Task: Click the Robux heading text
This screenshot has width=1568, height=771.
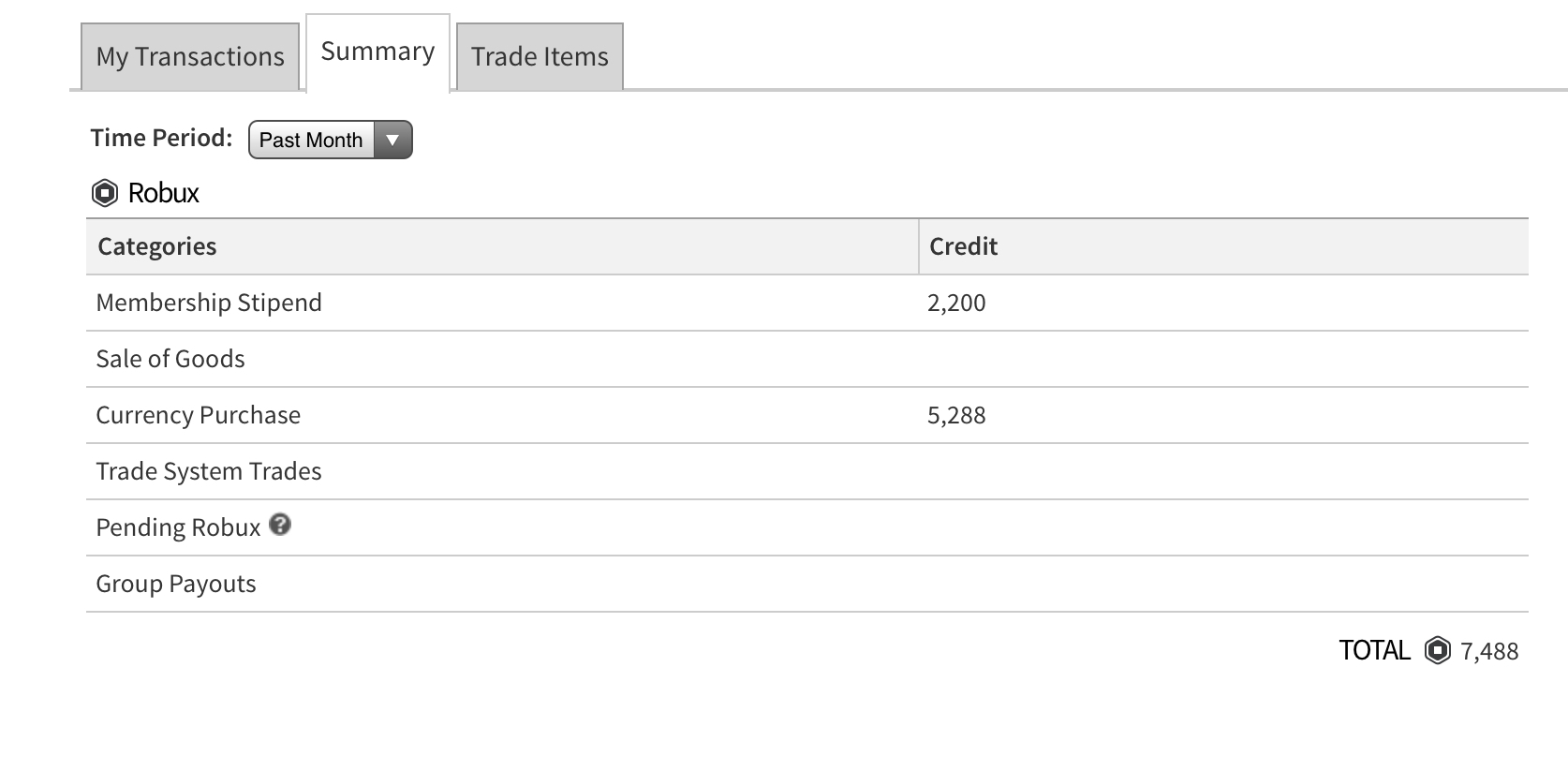Action: (x=164, y=193)
